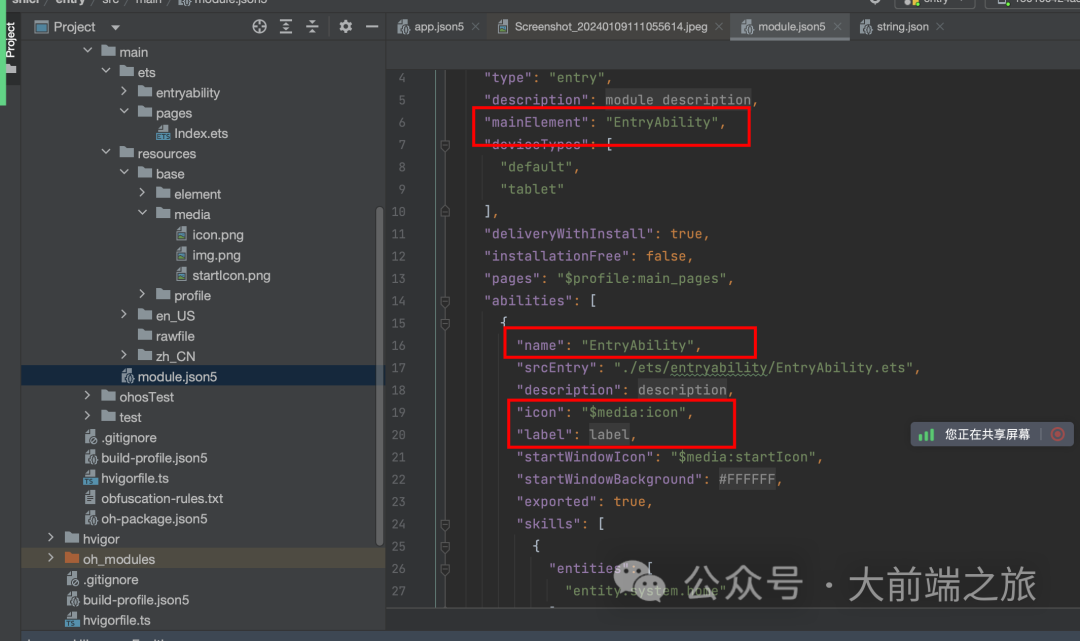The height and width of the screenshot is (641, 1080).
Task: Click "$profile:main_pages" value on line 13
Action: pyautogui.click(x=642, y=279)
